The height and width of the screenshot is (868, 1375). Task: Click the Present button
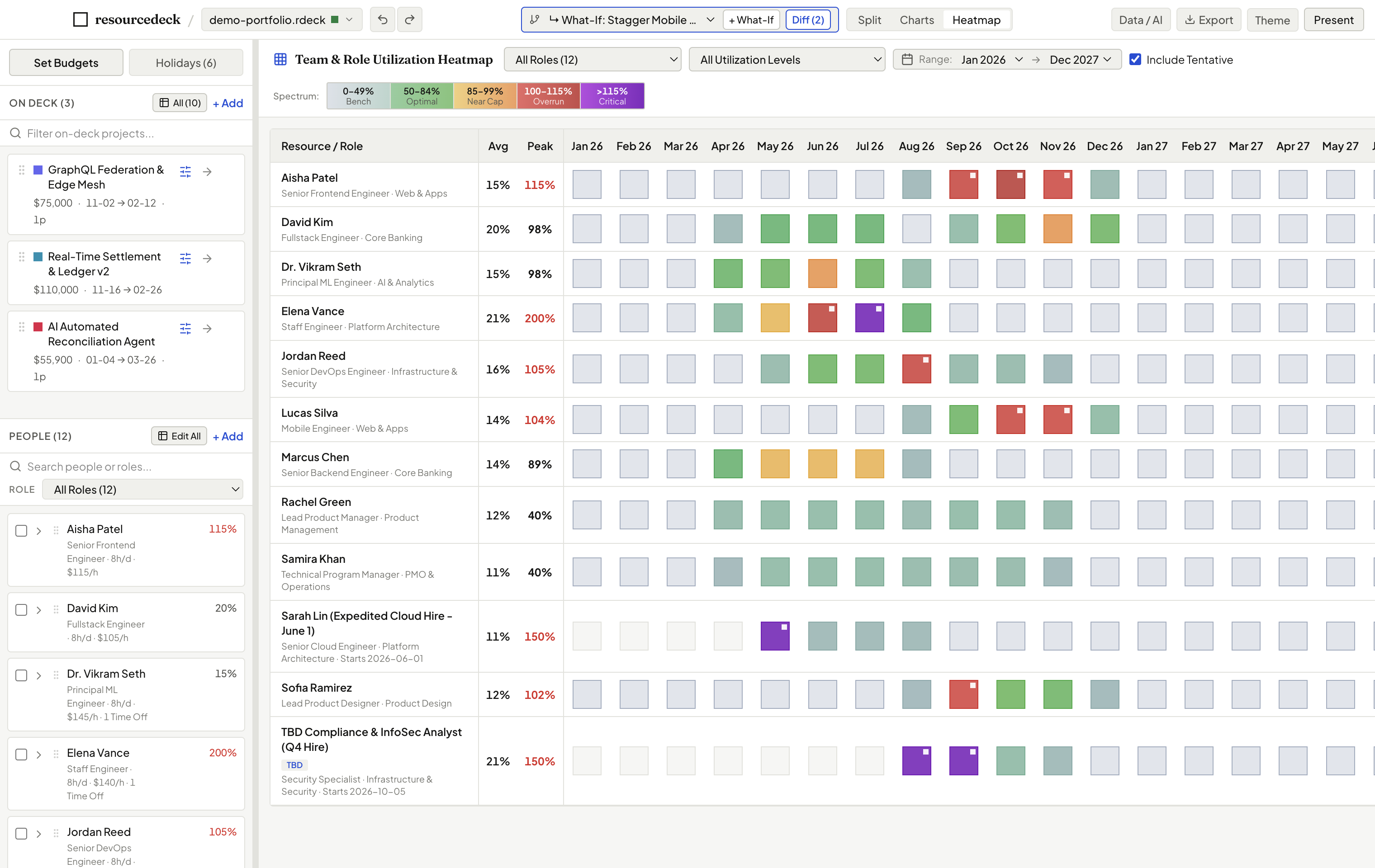[1333, 20]
